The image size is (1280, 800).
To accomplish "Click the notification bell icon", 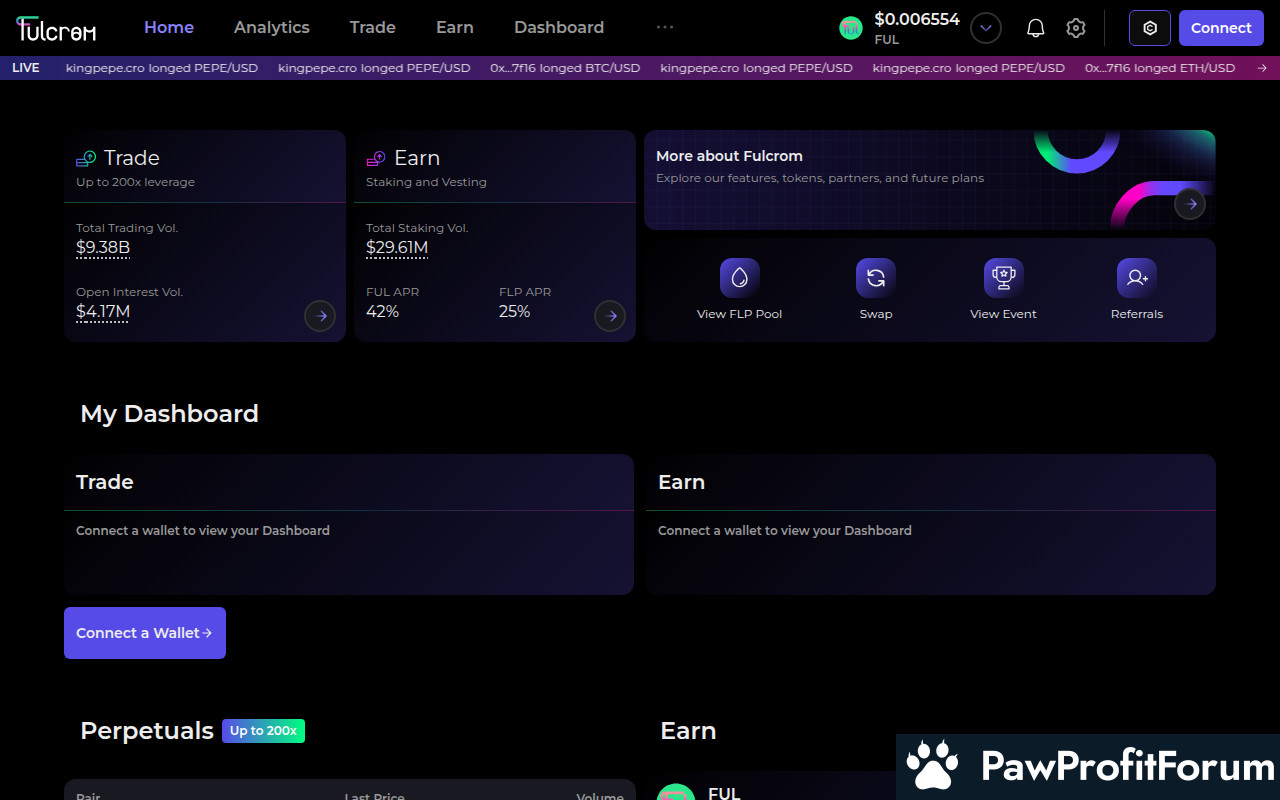I will [1035, 28].
